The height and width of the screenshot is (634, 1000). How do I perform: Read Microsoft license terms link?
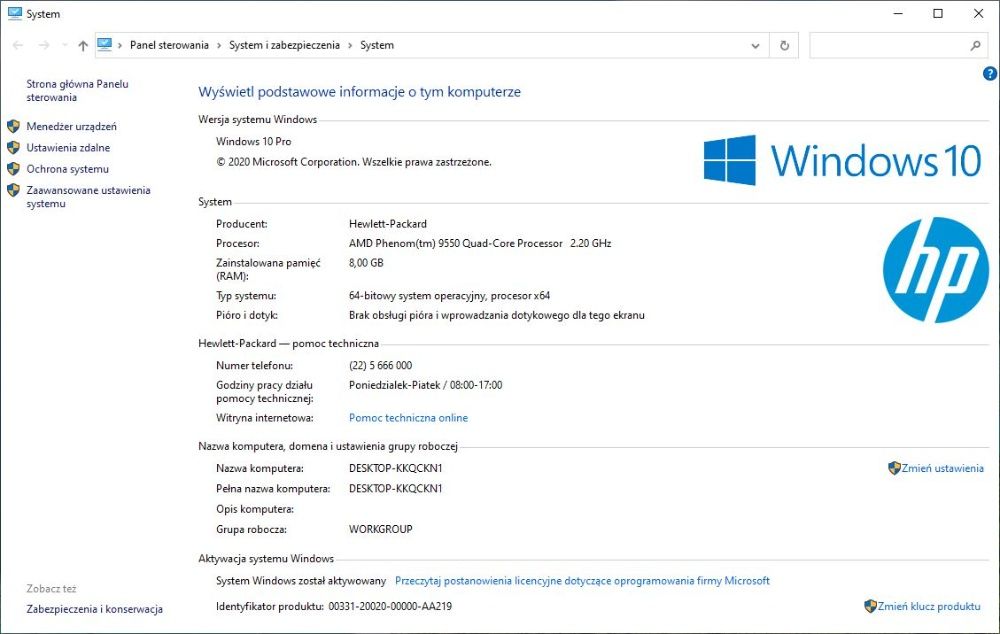tap(582, 580)
